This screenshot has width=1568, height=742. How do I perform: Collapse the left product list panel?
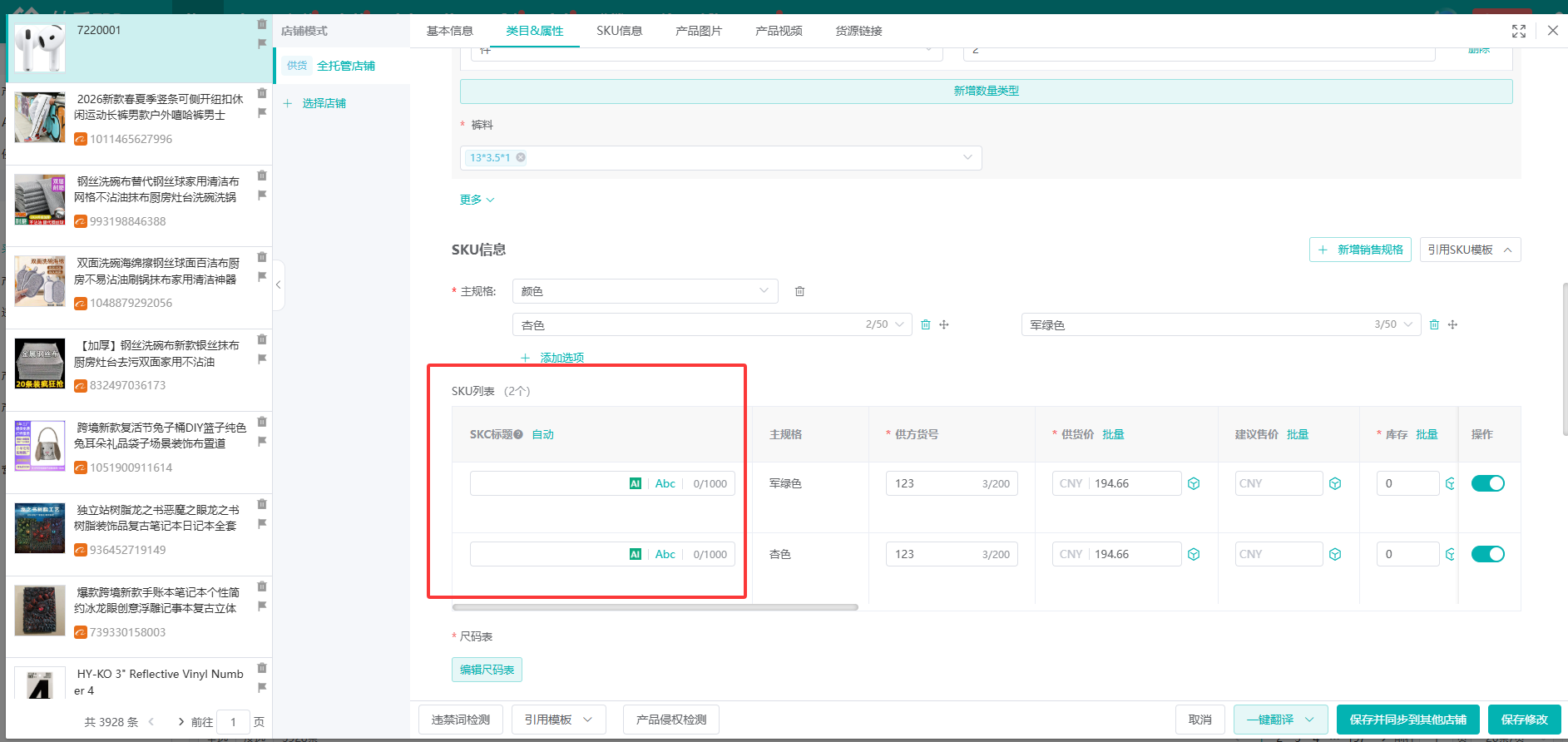pyautogui.click(x=279, y=284)
